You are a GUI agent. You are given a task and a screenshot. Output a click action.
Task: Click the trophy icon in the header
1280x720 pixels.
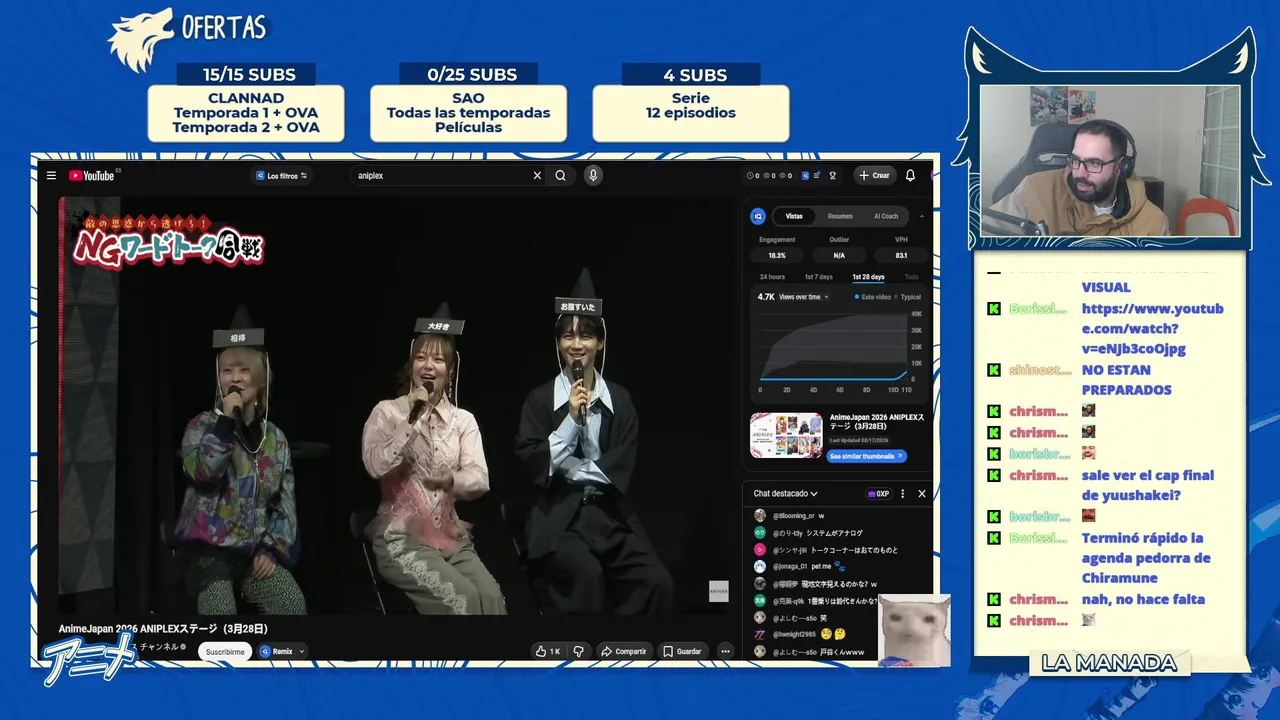[x=832, y=176]
